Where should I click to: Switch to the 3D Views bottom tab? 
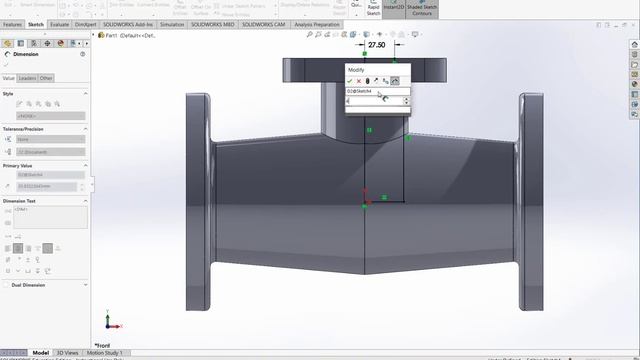coord(67,353)
